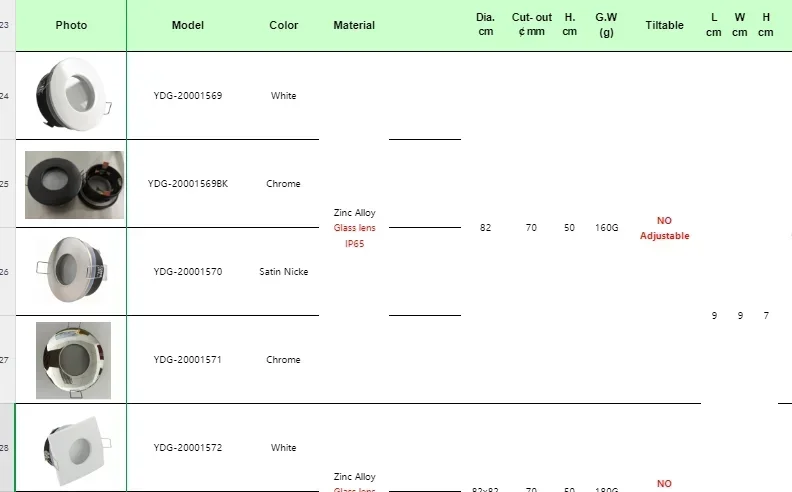Select the 160G weight cell
The width and height of the screenshot is (792, 492).
pyautogui.click(x=606, y=227)
